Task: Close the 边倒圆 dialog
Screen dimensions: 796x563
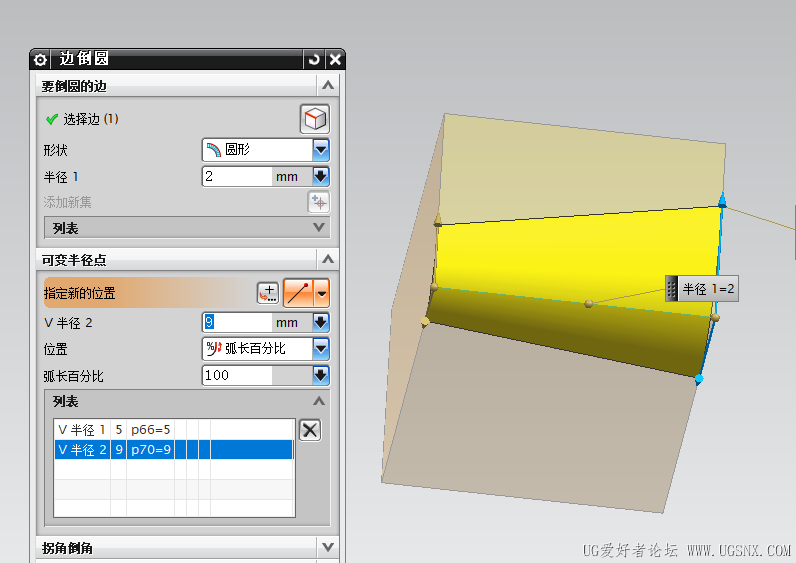Action: point(335,59)
